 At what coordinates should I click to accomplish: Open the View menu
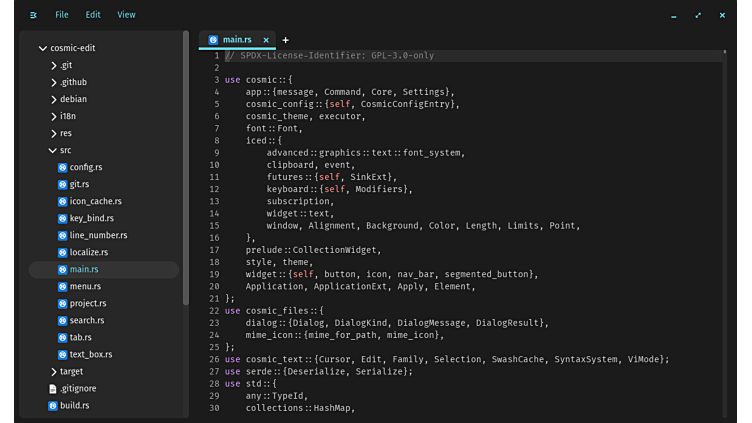126,15
